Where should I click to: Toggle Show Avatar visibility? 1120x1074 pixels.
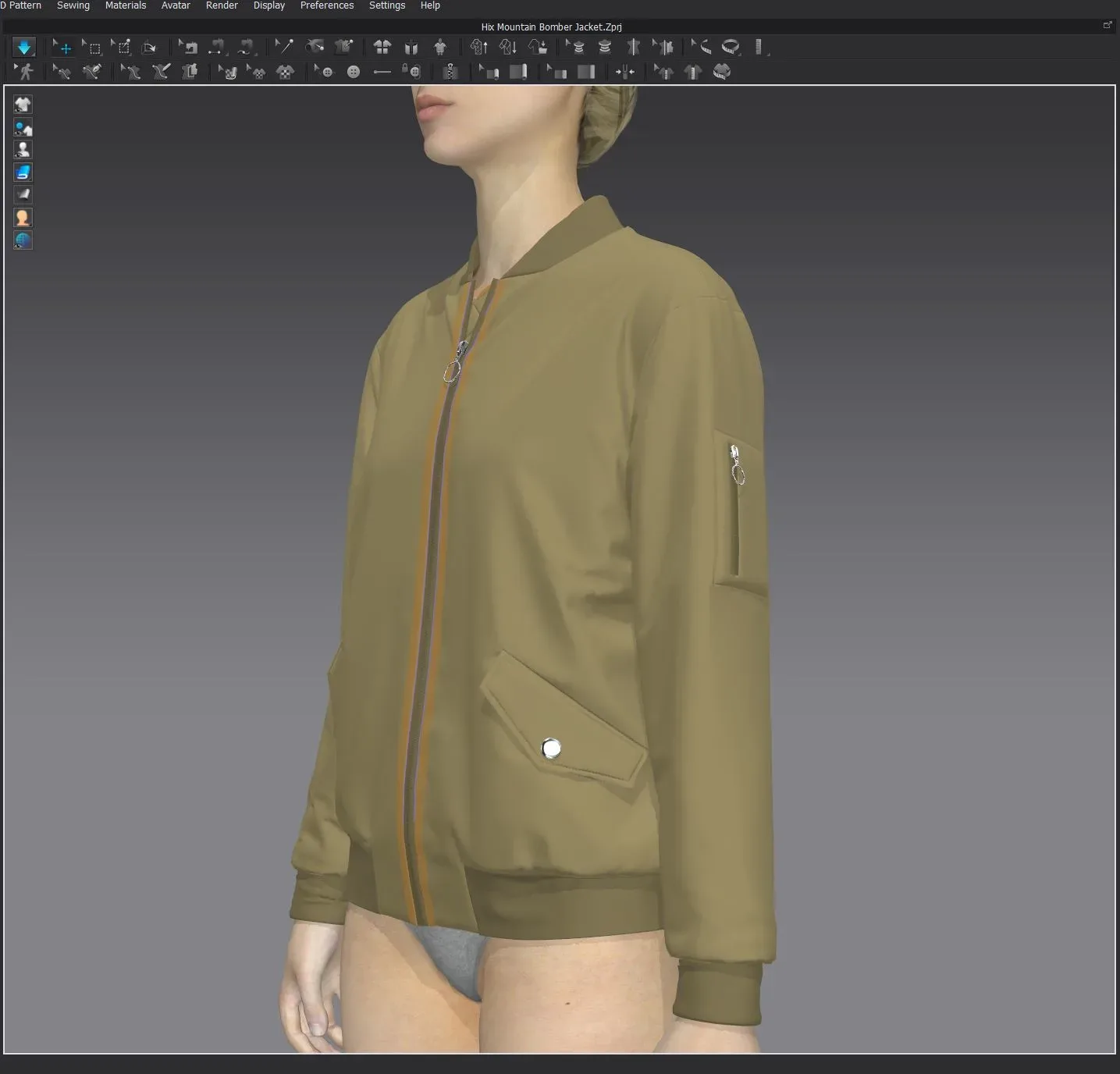point(23,150)
